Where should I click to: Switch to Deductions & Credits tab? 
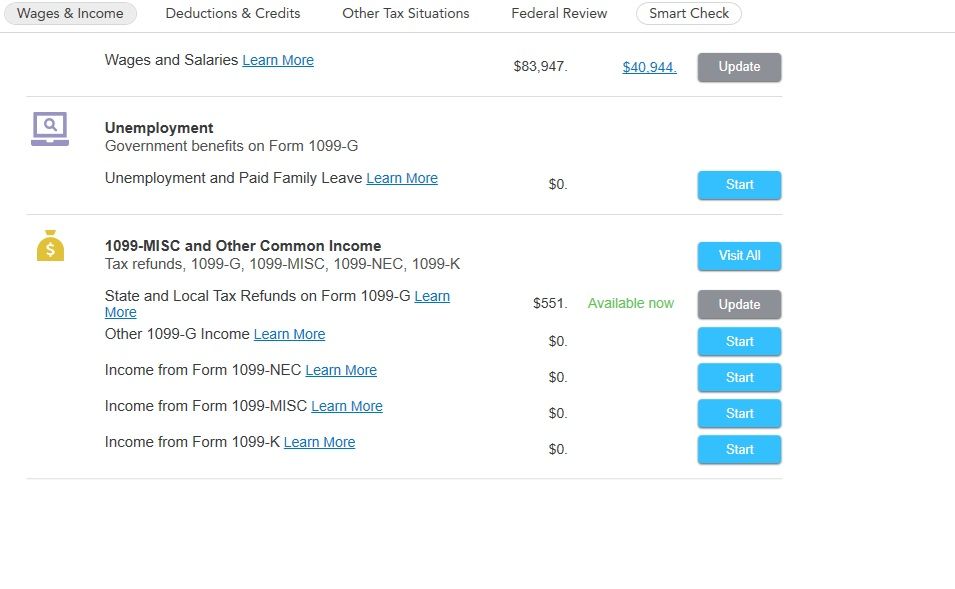point(233,14)
